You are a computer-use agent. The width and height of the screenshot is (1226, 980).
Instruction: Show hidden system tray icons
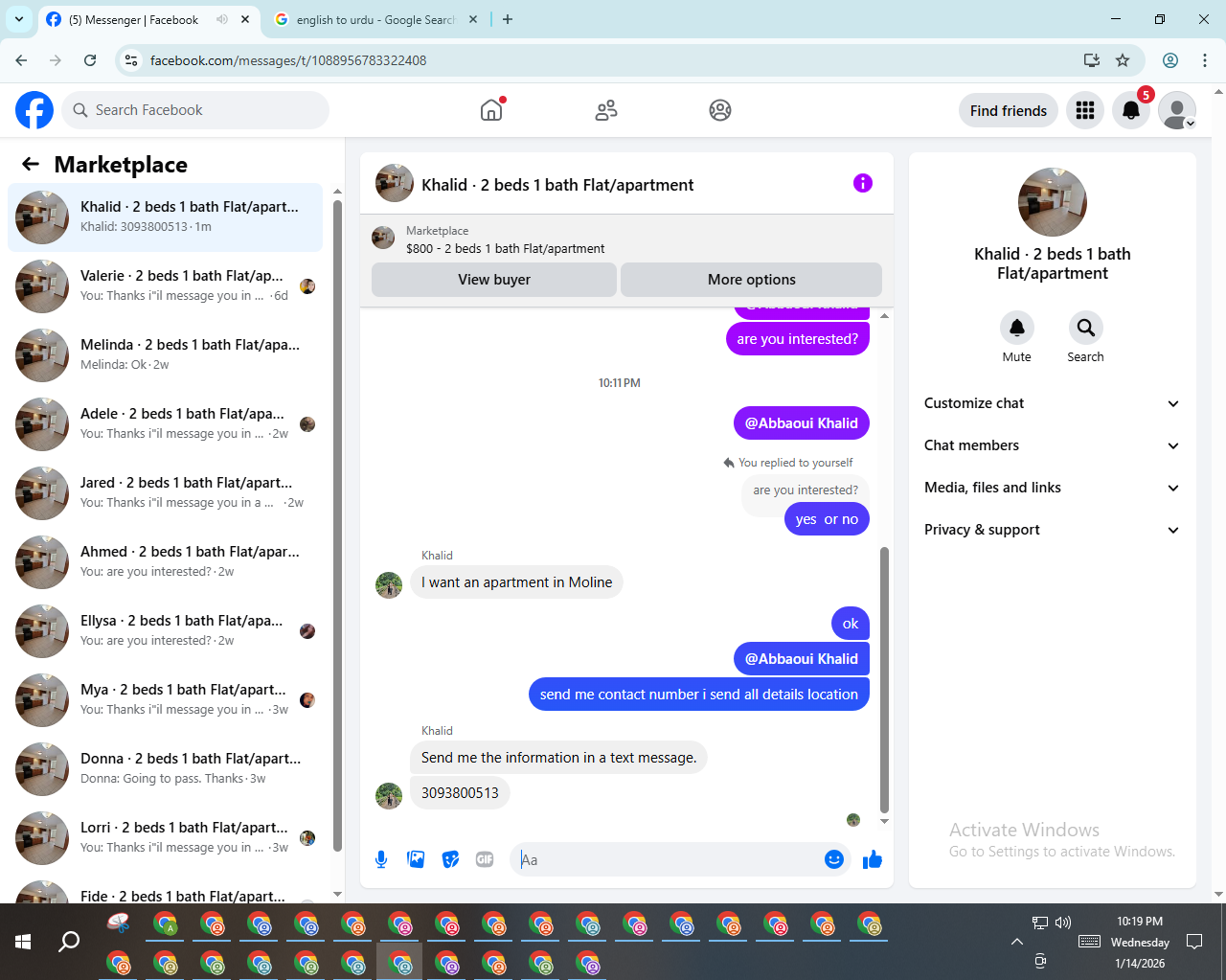pyautogui.click(x=1017, y=942)
